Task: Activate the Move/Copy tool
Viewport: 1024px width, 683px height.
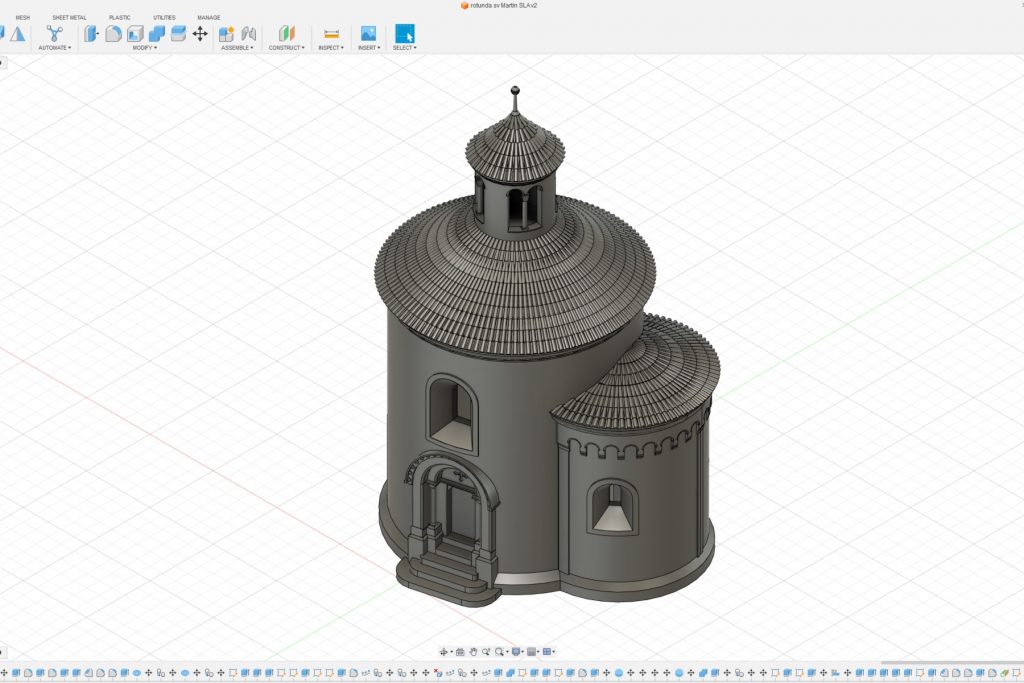Action: (200, 33)
